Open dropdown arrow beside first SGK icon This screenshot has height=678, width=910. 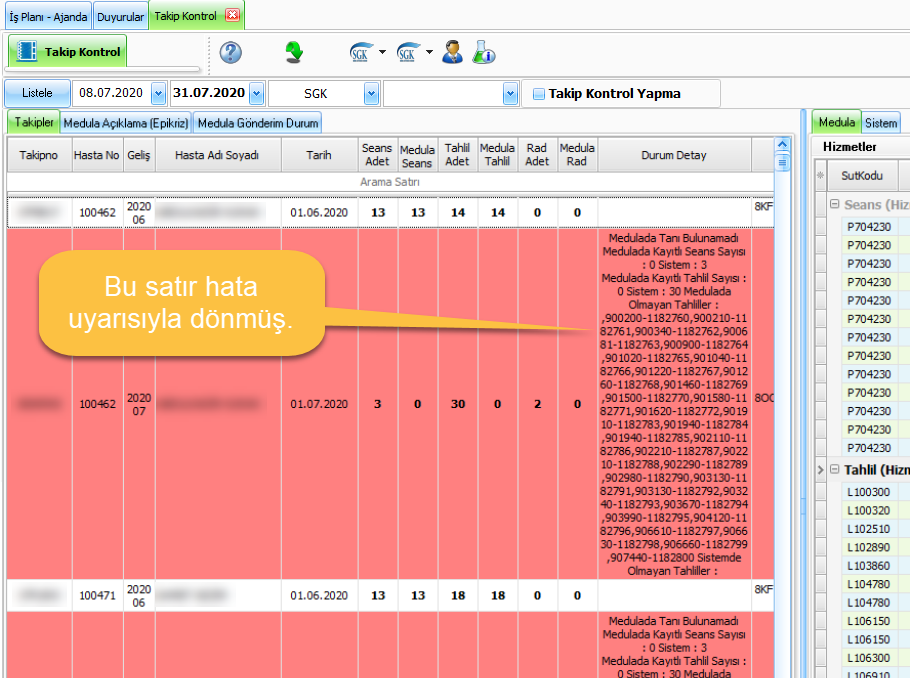(382, 52)
